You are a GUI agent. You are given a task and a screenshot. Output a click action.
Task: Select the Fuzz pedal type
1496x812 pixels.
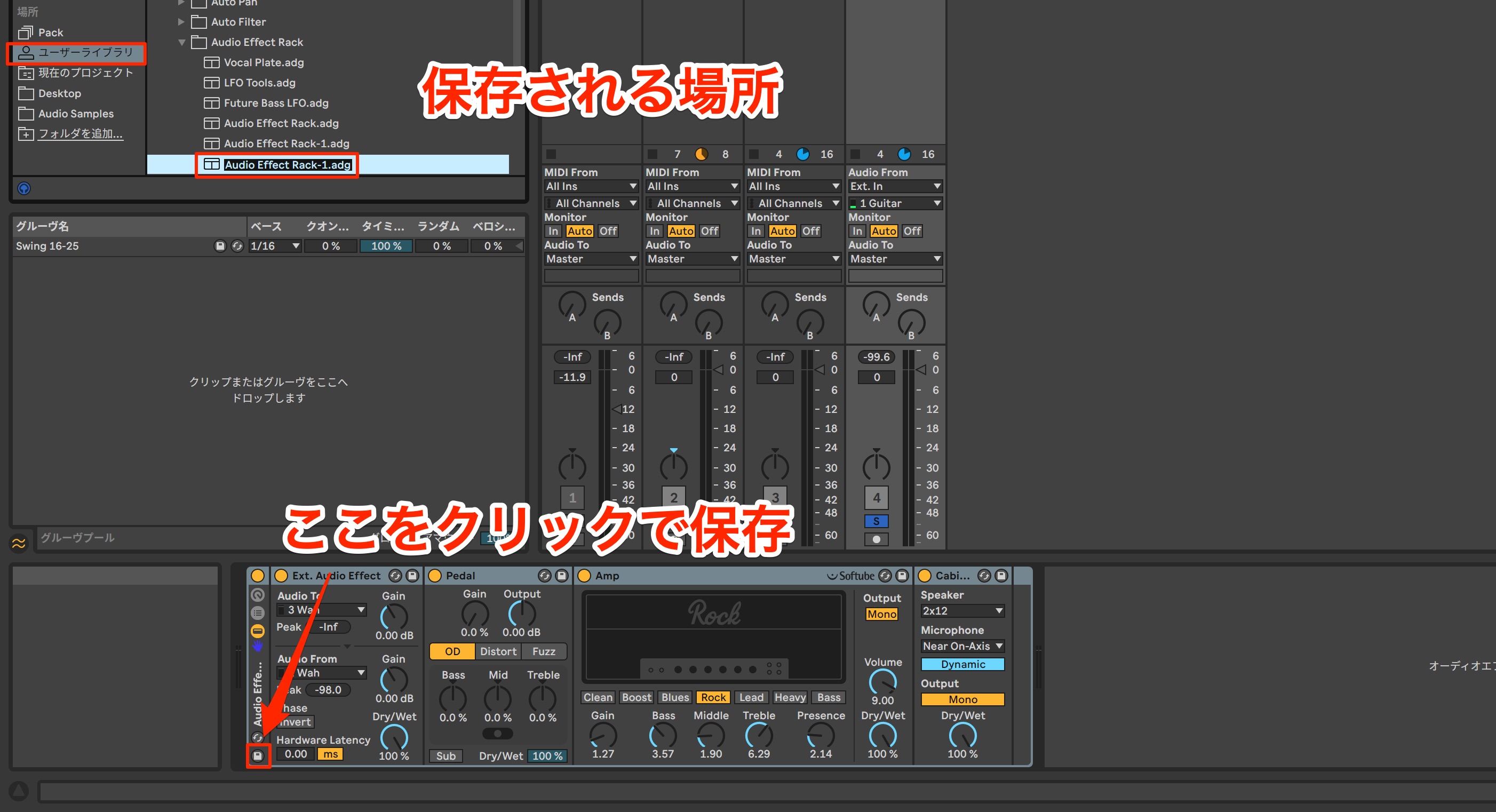point(544,651)
